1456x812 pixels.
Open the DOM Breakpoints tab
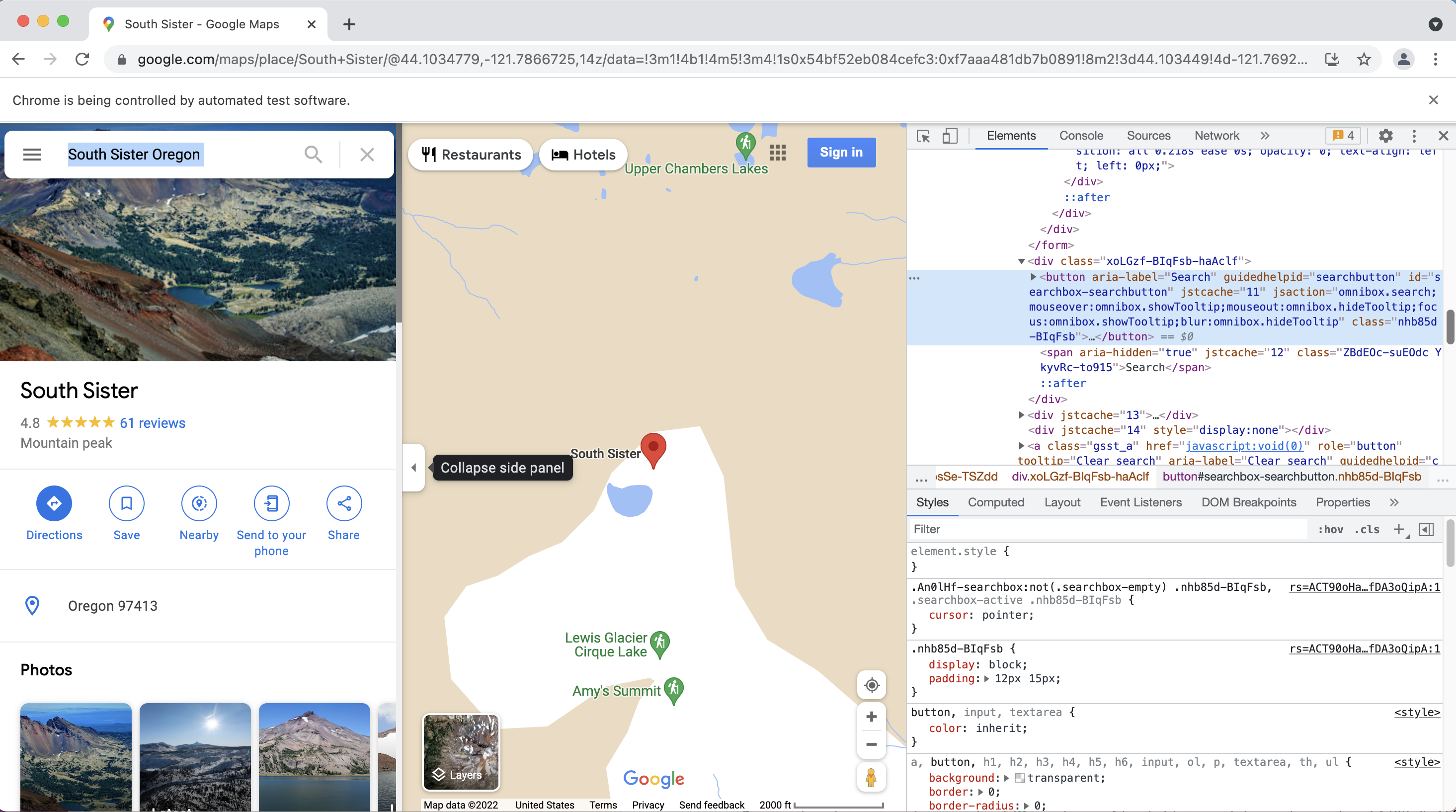[1249, 502]
